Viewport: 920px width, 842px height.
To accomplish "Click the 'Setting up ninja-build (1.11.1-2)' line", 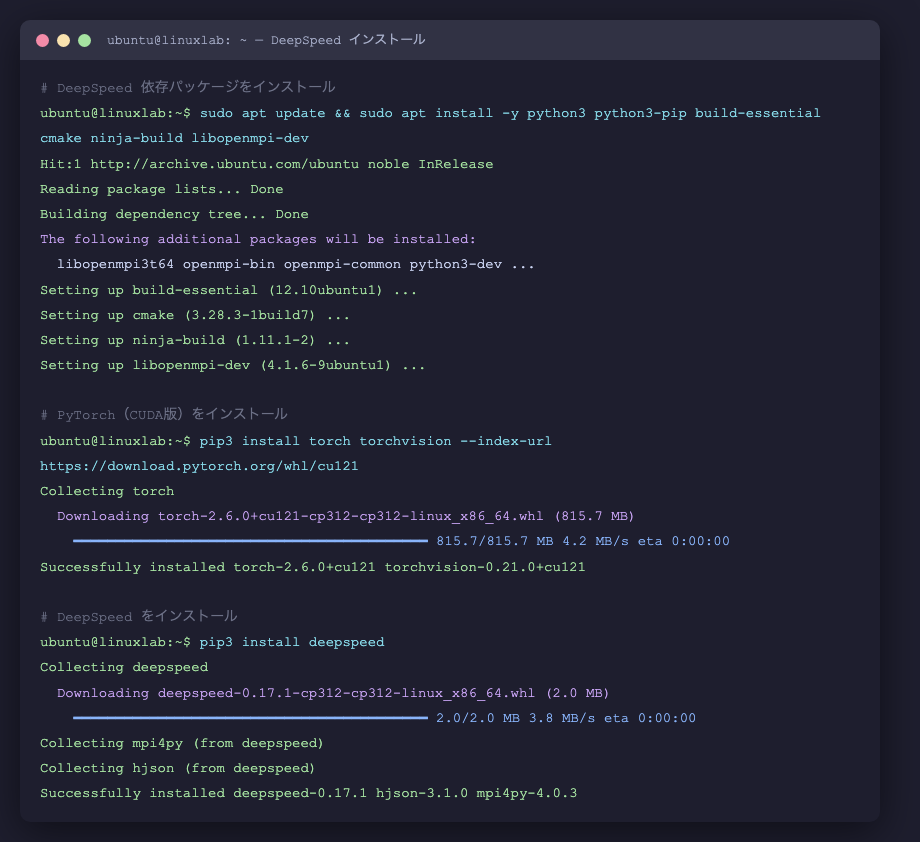I will [x=195, y=340].
